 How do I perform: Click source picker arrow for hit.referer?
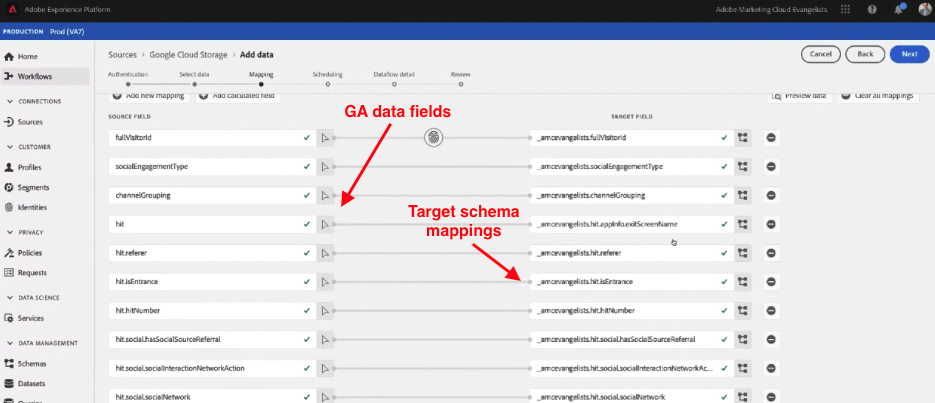tap(325, 253)
